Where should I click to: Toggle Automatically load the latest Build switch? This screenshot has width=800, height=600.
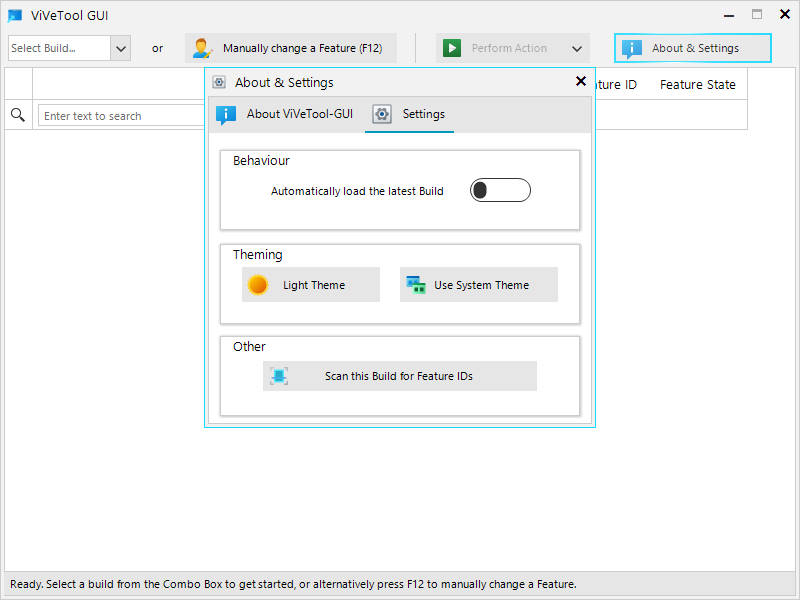[500, 190]
